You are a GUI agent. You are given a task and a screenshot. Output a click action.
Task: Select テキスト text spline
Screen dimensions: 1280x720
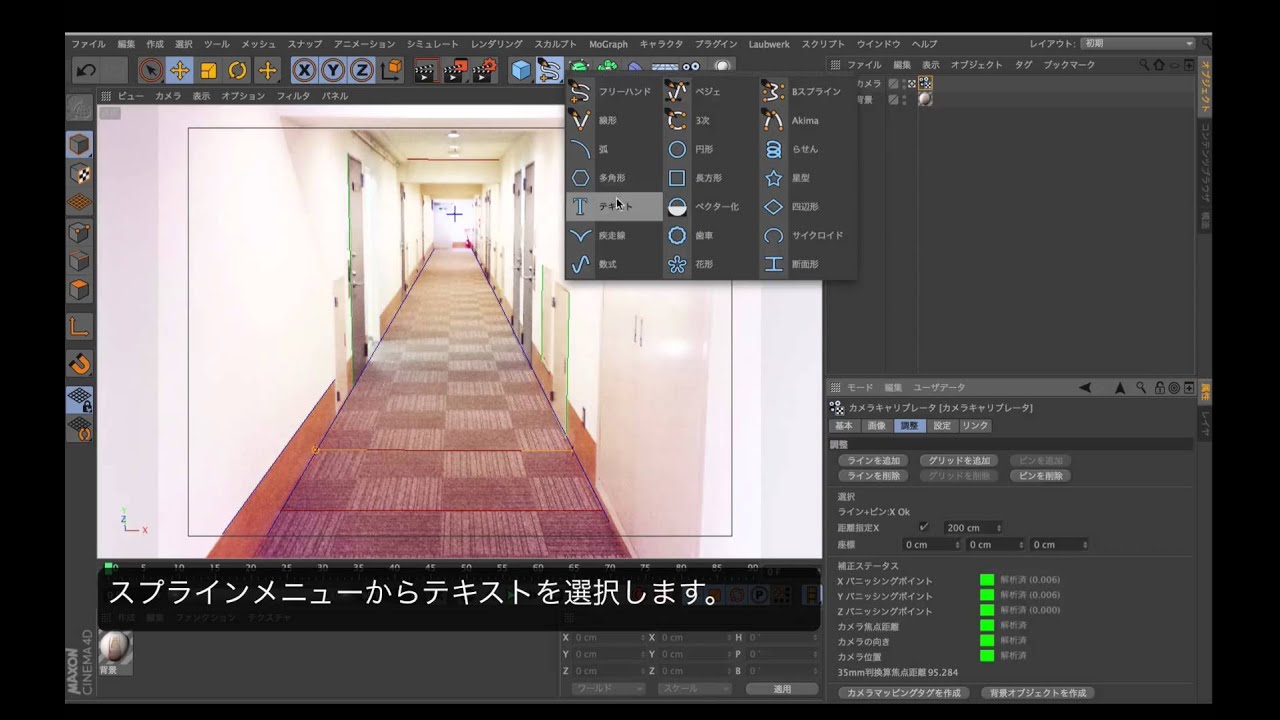pyautogui.click(x=614, y=207)
